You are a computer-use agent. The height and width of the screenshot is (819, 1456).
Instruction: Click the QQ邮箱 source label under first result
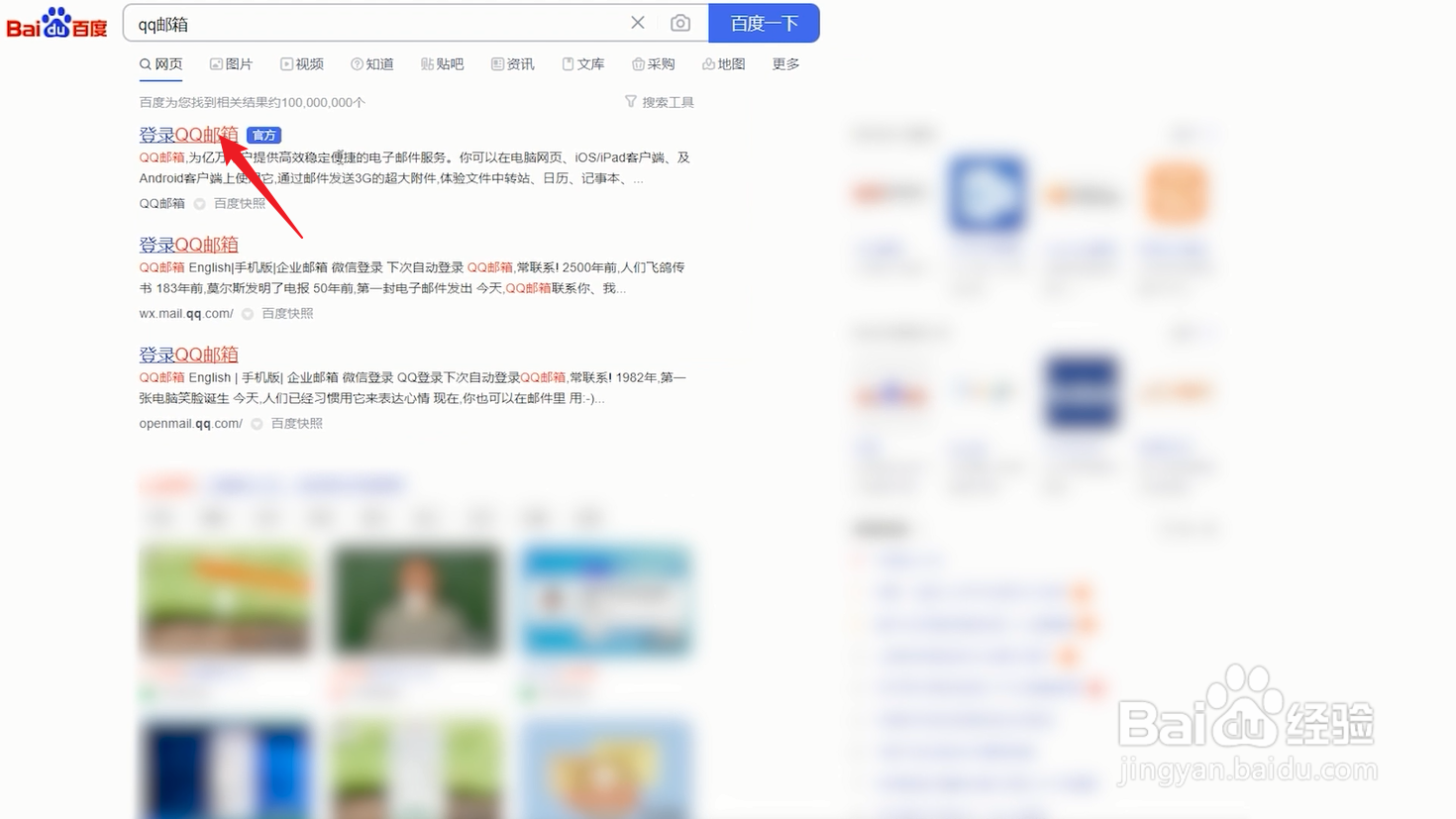(161, 204)
